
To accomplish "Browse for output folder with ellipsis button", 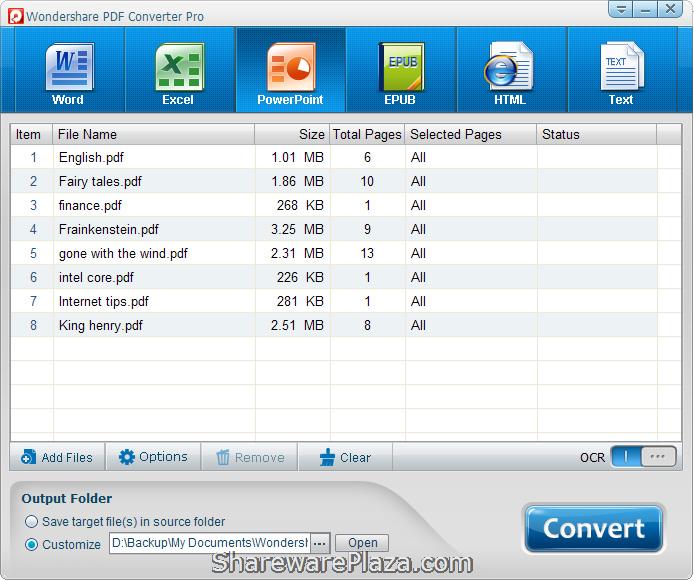I will pyautogui.click(x=320, y=543).
